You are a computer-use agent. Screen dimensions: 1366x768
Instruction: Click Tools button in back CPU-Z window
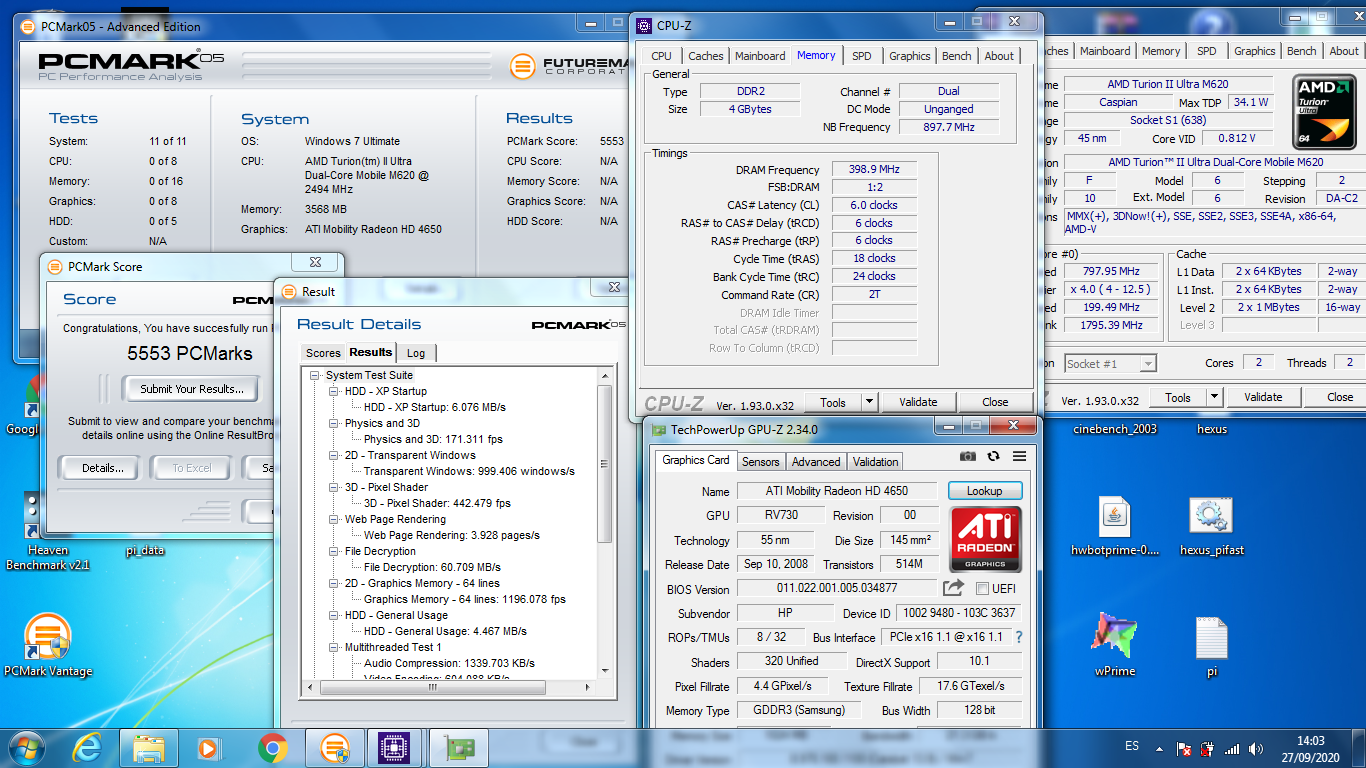[x=1178, y=397]
